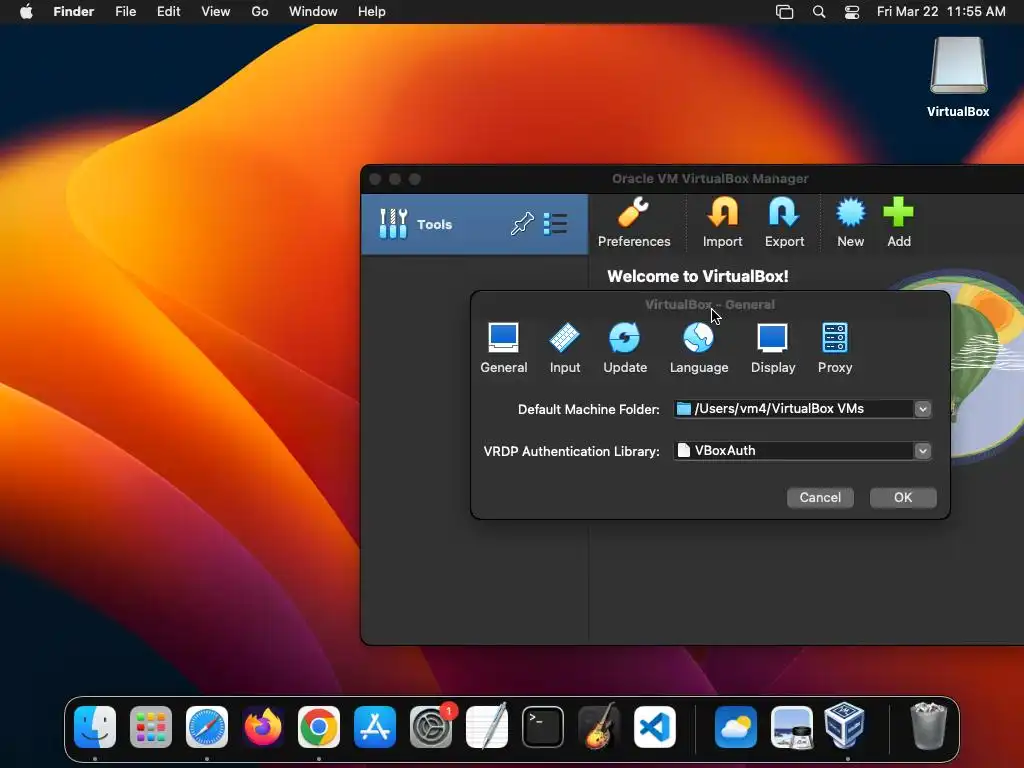Create a New virtual machine
The image size is (1024, 768).
(850, 223)
